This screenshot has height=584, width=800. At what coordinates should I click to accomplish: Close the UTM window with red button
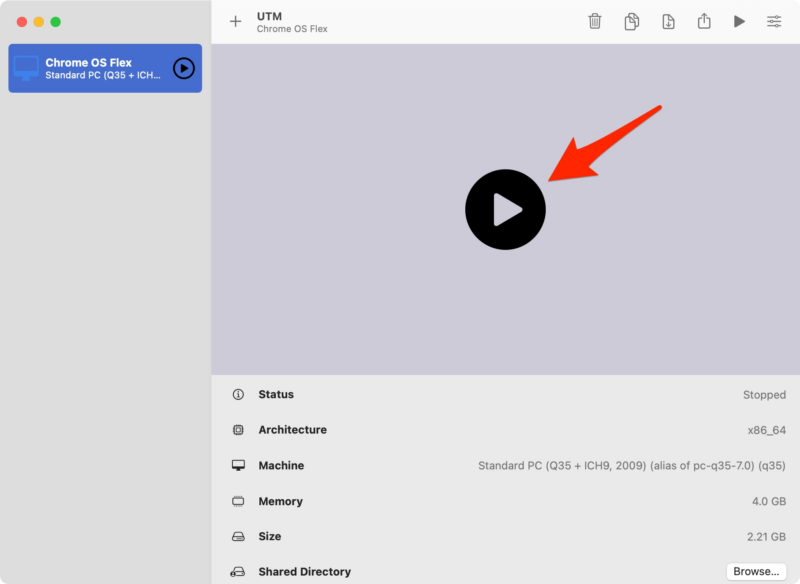coord(22,22)
